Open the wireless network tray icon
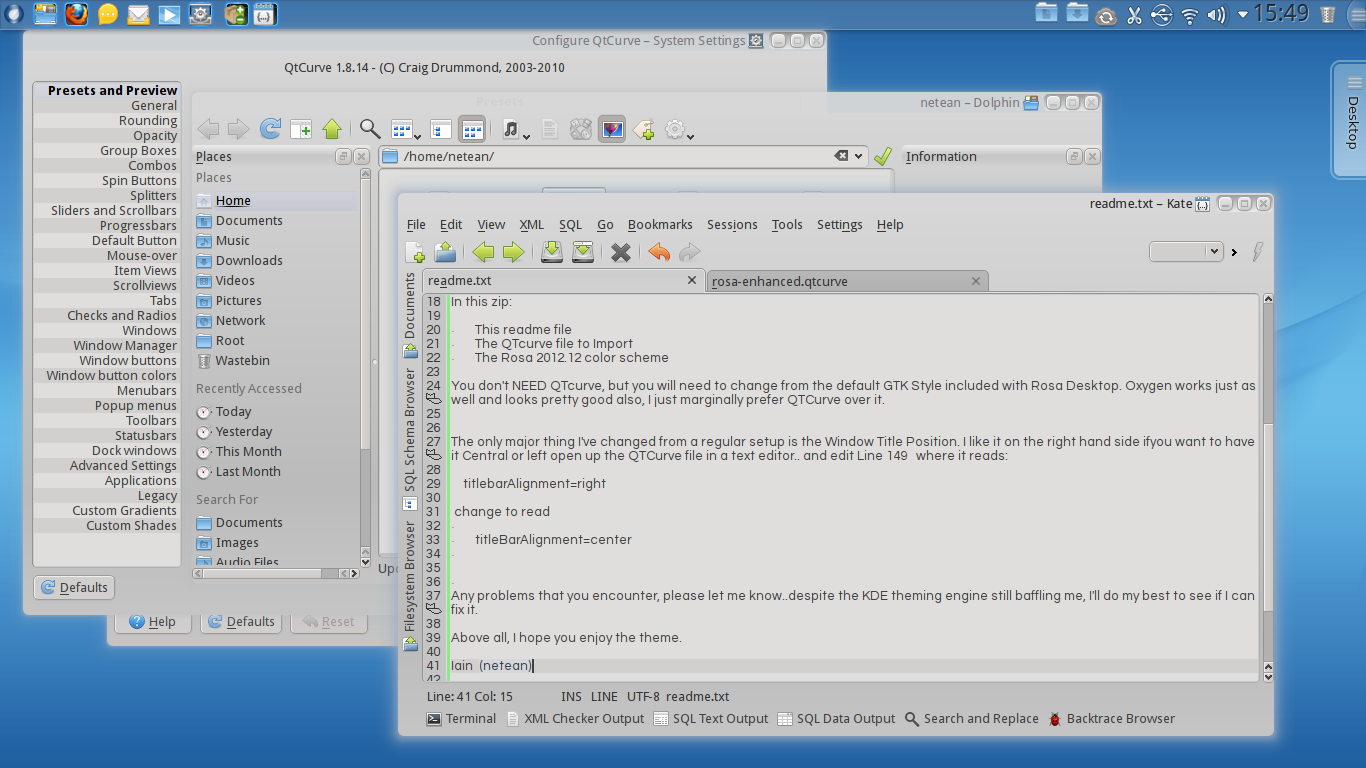The width and height of the screenshot is (1366, 768). tap(1190, 15)
